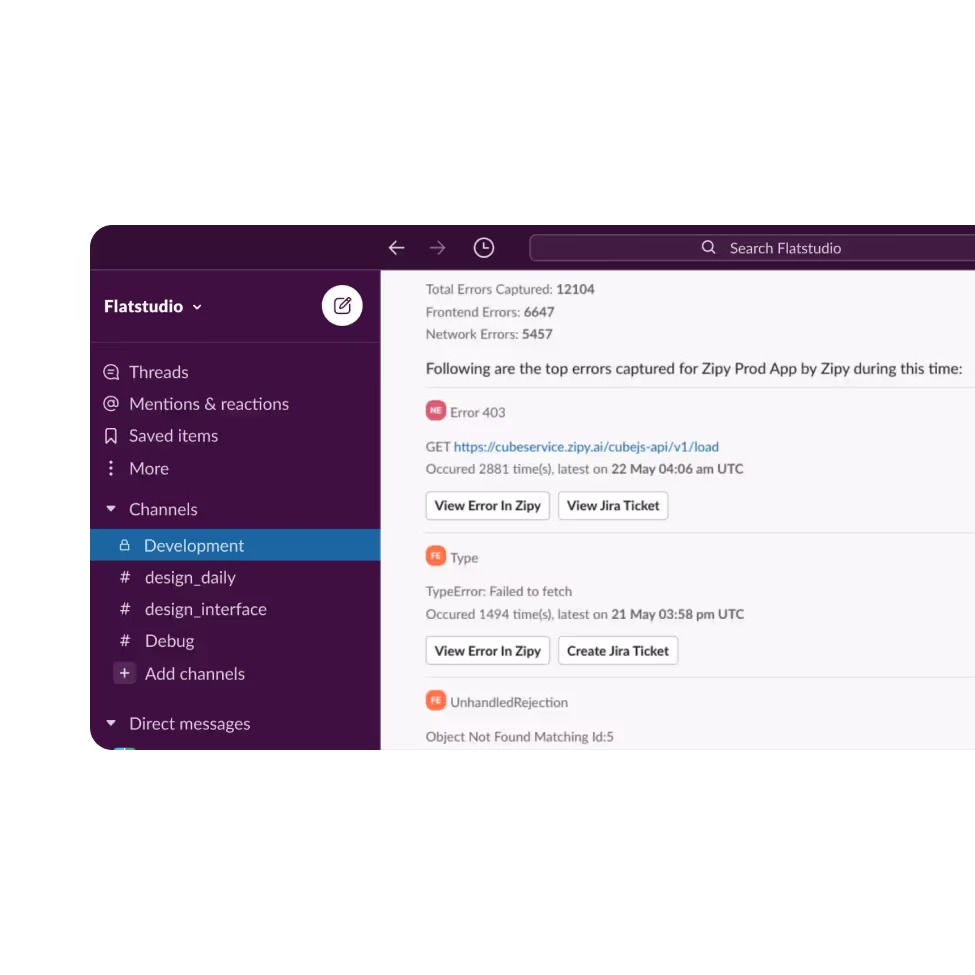Click the @ mentions icon
The height and width of the screenshot is (975, 975).
111,404
